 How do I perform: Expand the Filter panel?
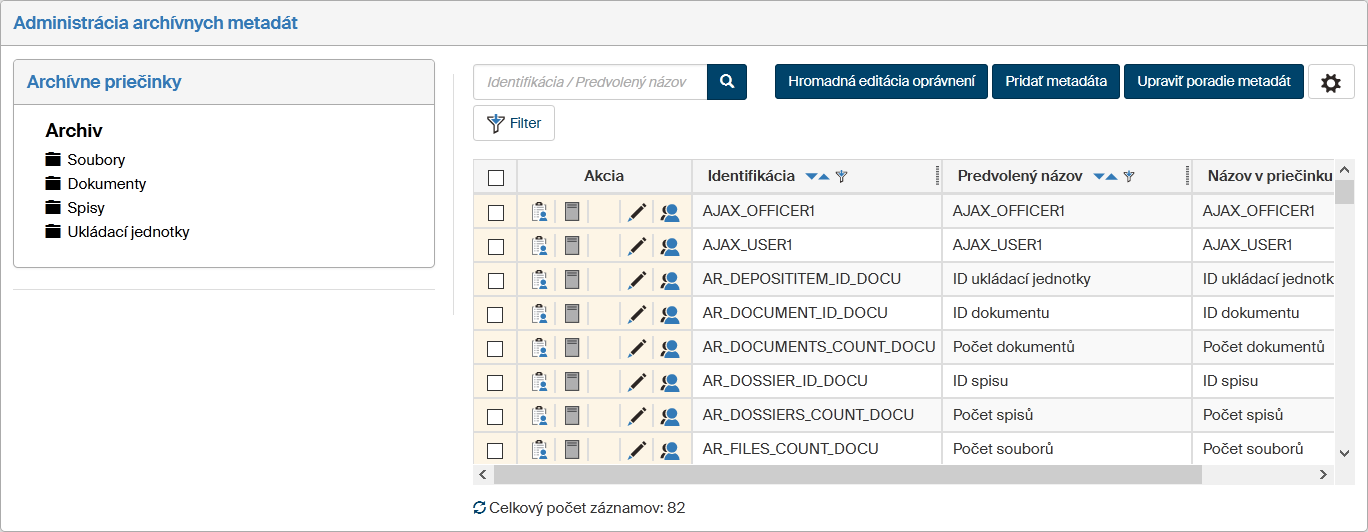(514, 123)
